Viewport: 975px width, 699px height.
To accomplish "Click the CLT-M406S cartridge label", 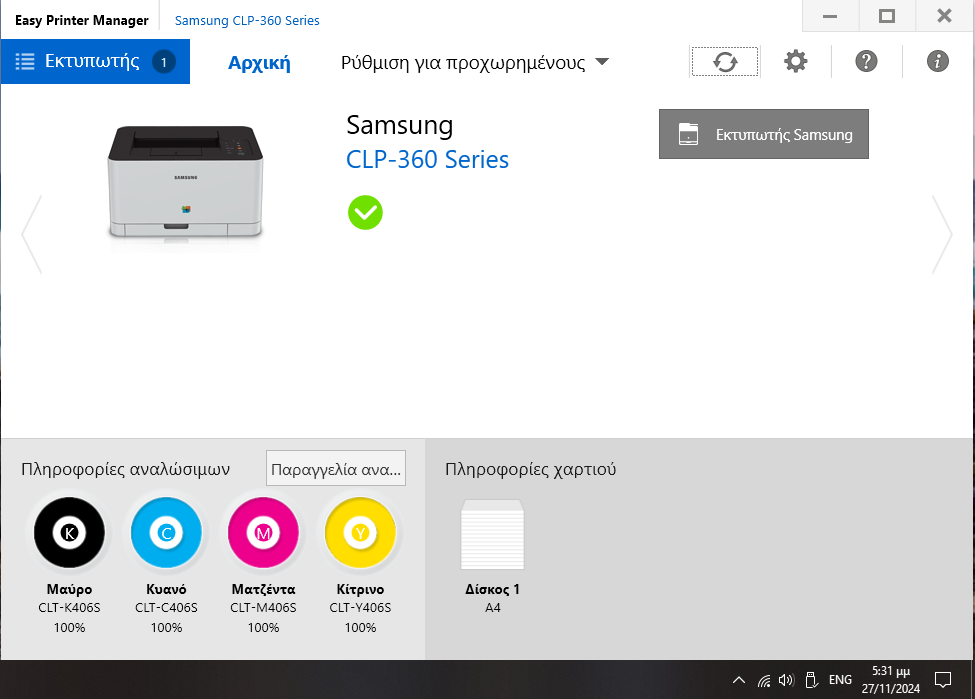I will [x=263, y=608].
